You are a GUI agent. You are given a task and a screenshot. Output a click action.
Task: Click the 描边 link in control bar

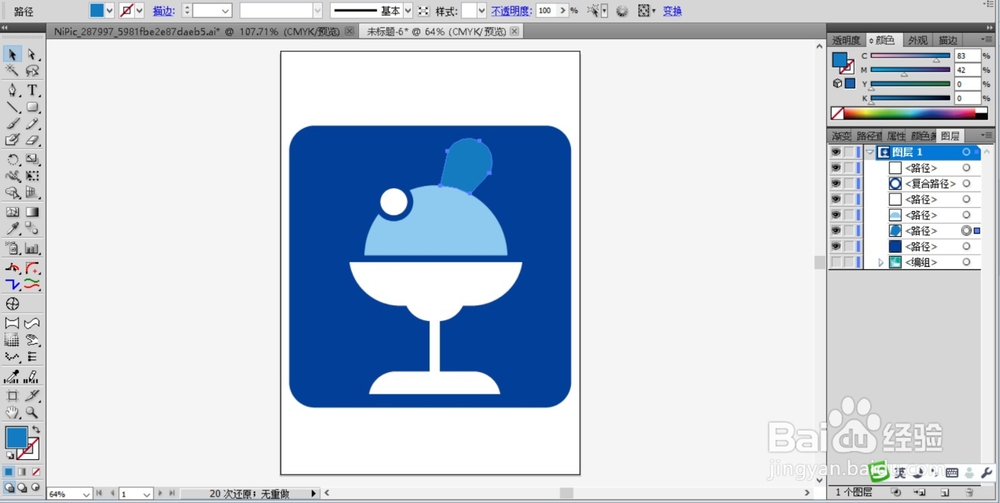coord(164,11)
